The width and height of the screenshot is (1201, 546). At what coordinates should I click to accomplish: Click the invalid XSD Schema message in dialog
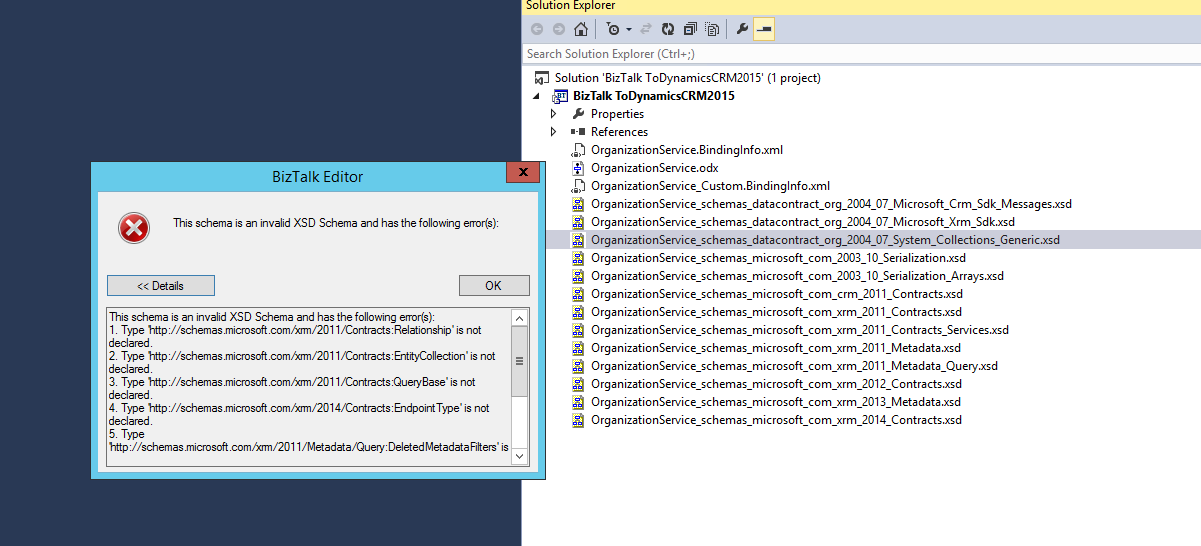tap(336, 223)
